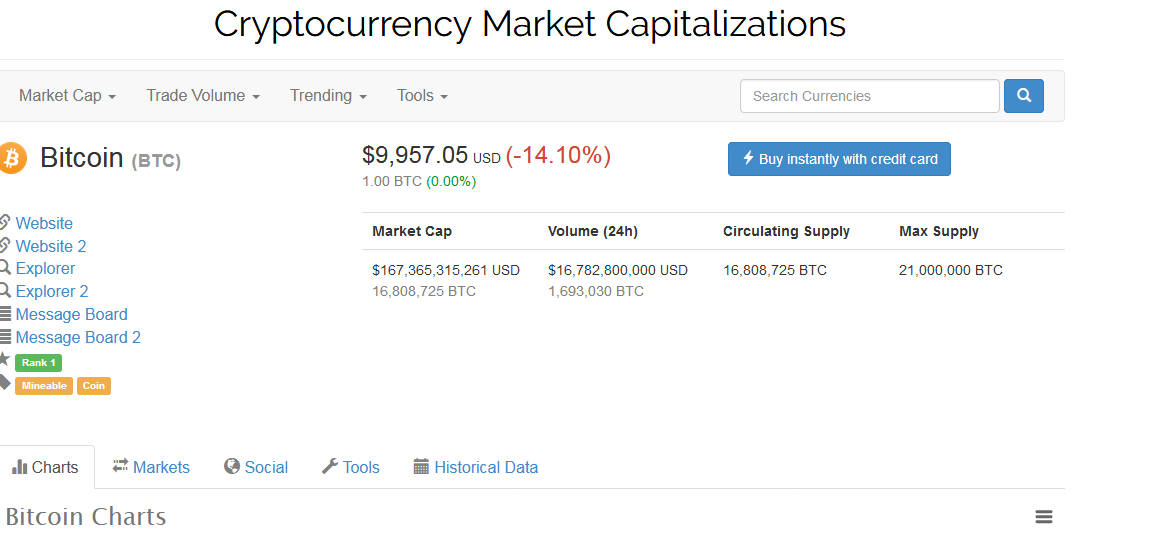
Task: Click the Rank 1 green badge
Action: point(38,363)
